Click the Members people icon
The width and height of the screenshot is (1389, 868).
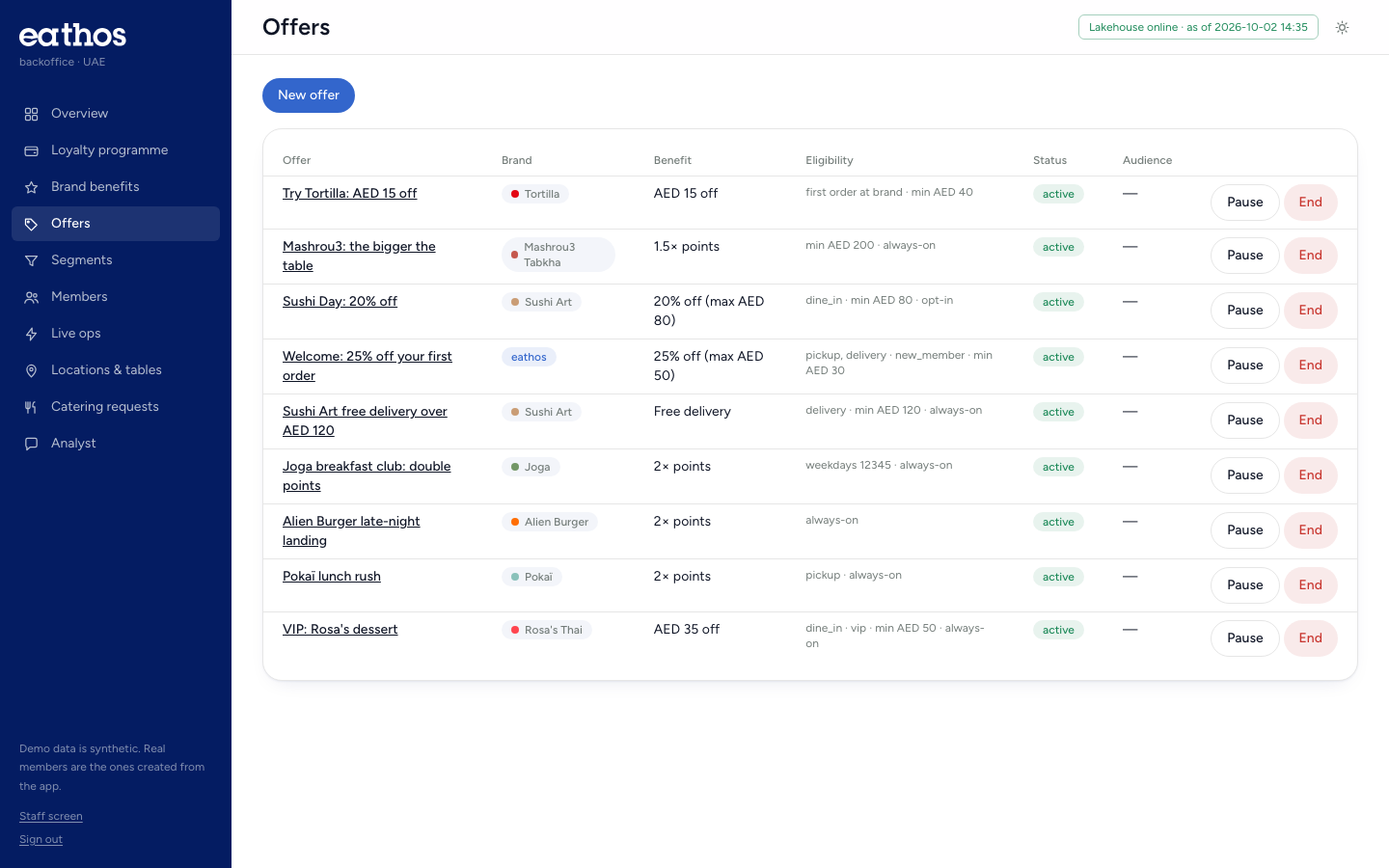pos(31,297)
